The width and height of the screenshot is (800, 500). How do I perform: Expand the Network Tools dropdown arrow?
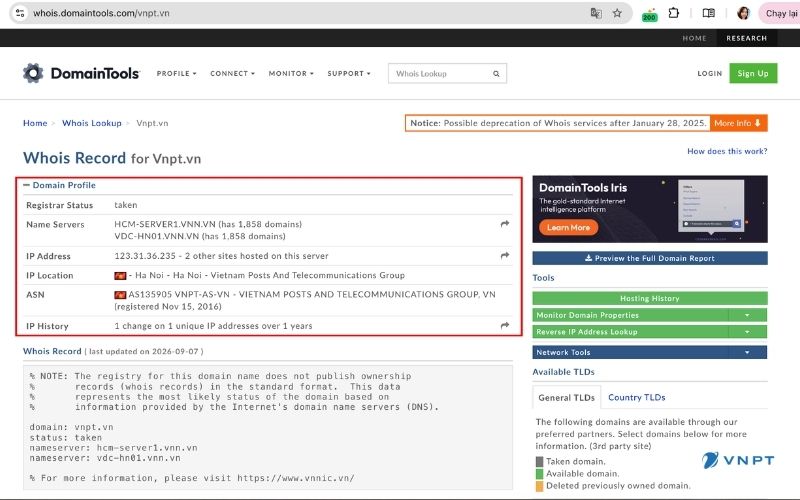[747, 352]
